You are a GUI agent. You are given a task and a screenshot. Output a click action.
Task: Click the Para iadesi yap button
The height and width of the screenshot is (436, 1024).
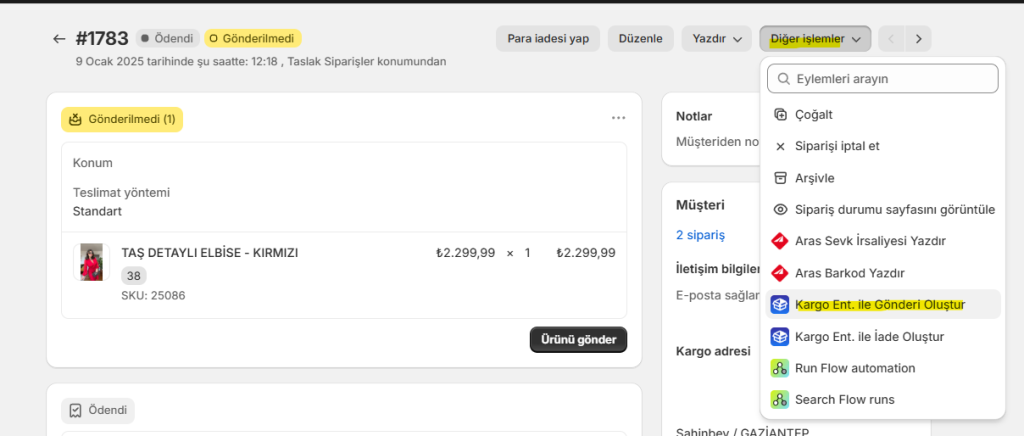point(548,39)
